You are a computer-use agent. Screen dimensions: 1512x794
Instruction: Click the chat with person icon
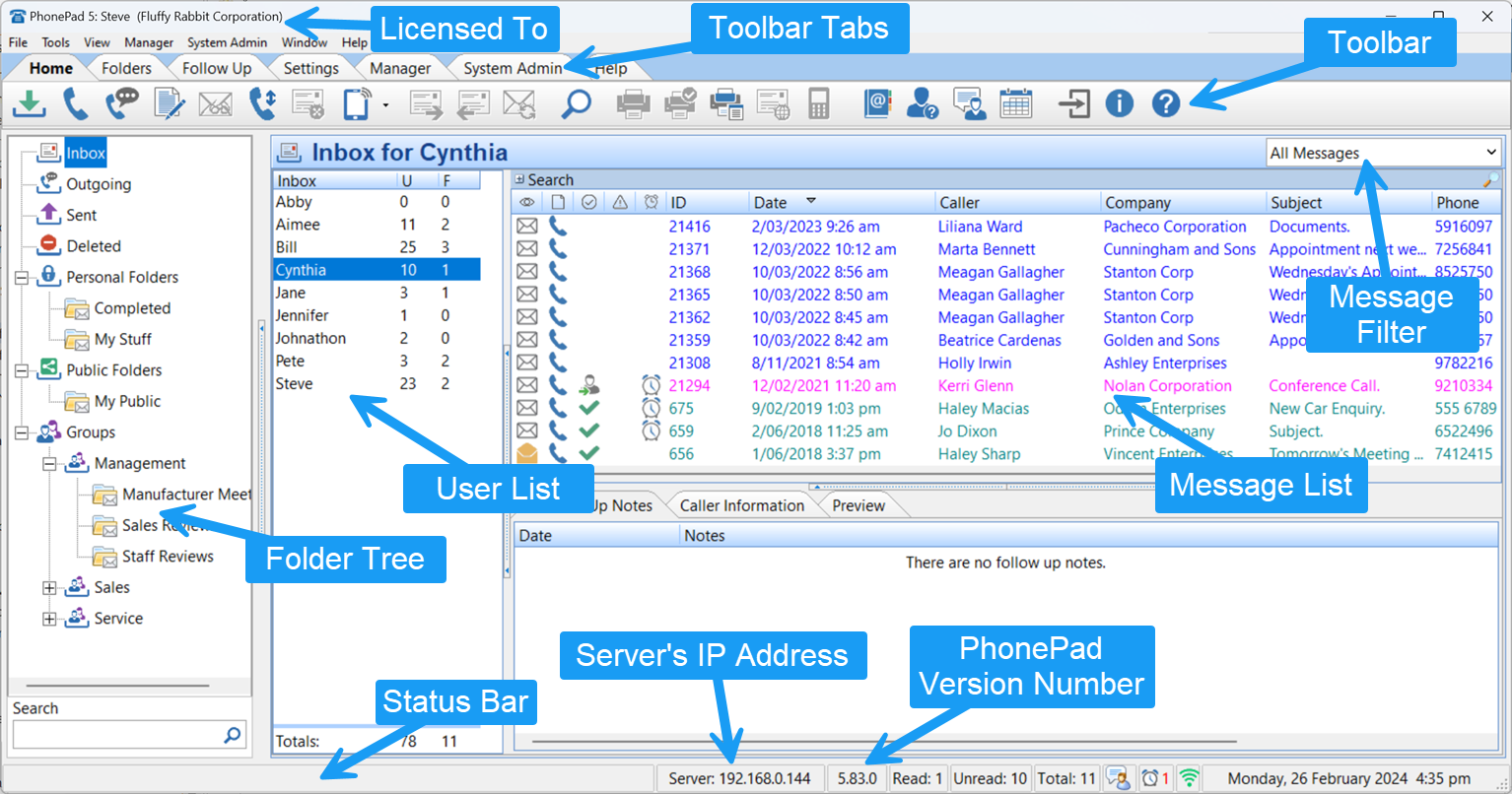pyautogui.click(x=970, y=102)
